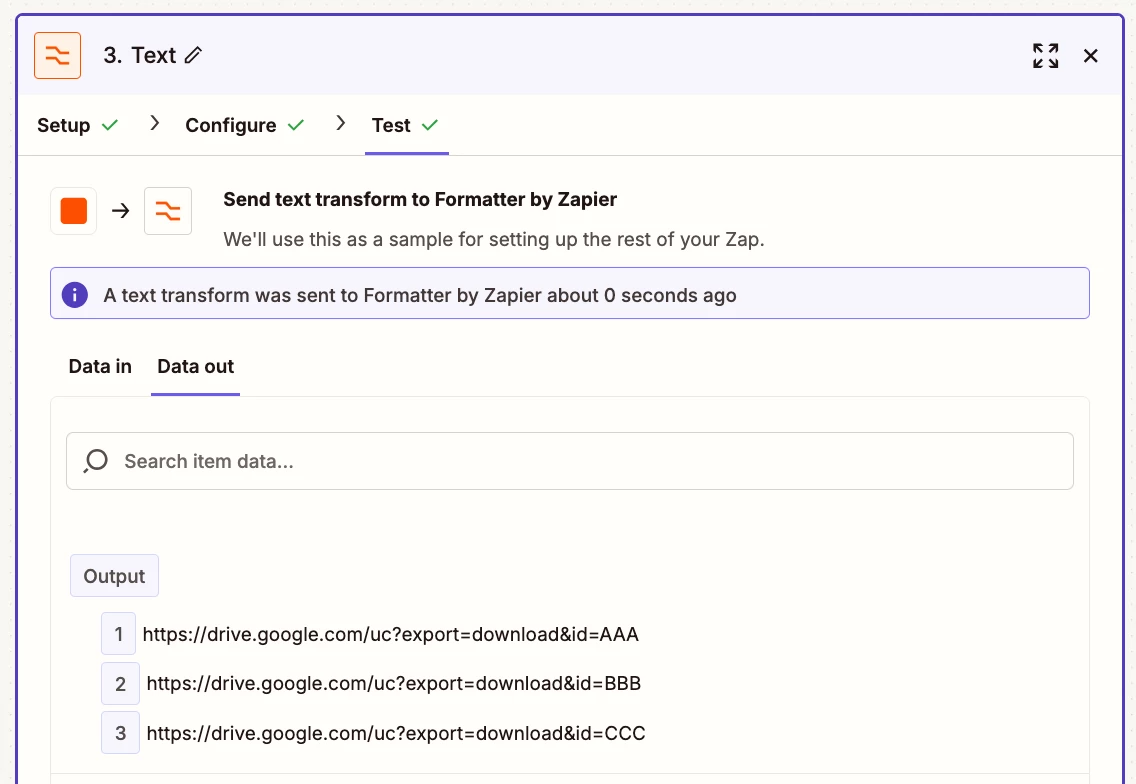Select the Data out tab
The width and height of the screenshot is (1136, 784).
tap(196, 367)
